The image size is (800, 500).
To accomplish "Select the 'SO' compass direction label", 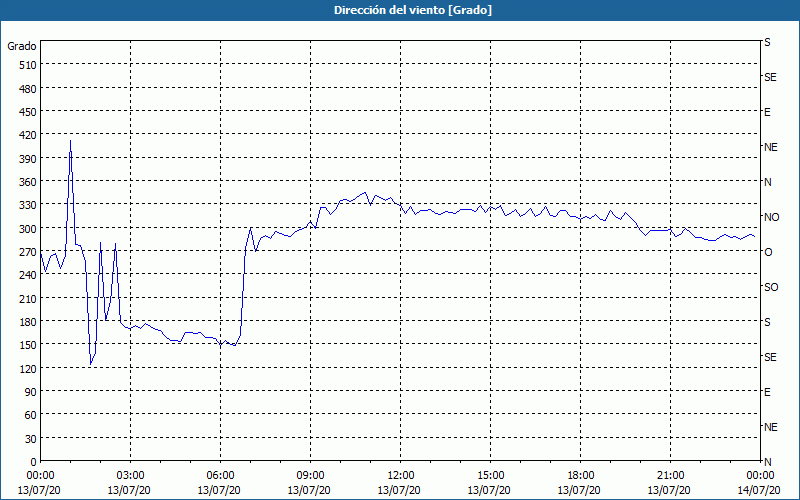I will (771, 287).
